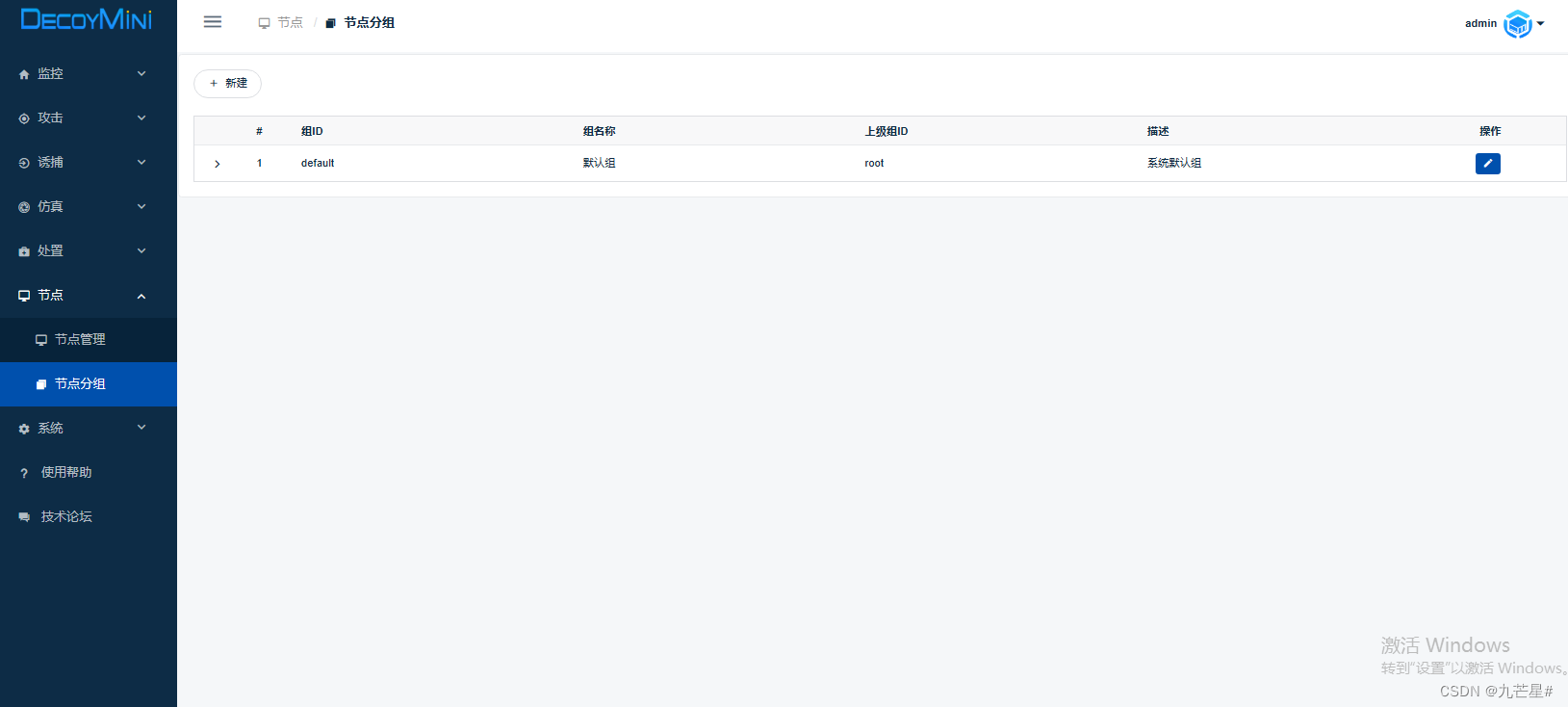Click the chat icon beside 技术论坛
The width and height of the screenshot is (1568, 707).
pyautogui.click(x=24, y=517)
